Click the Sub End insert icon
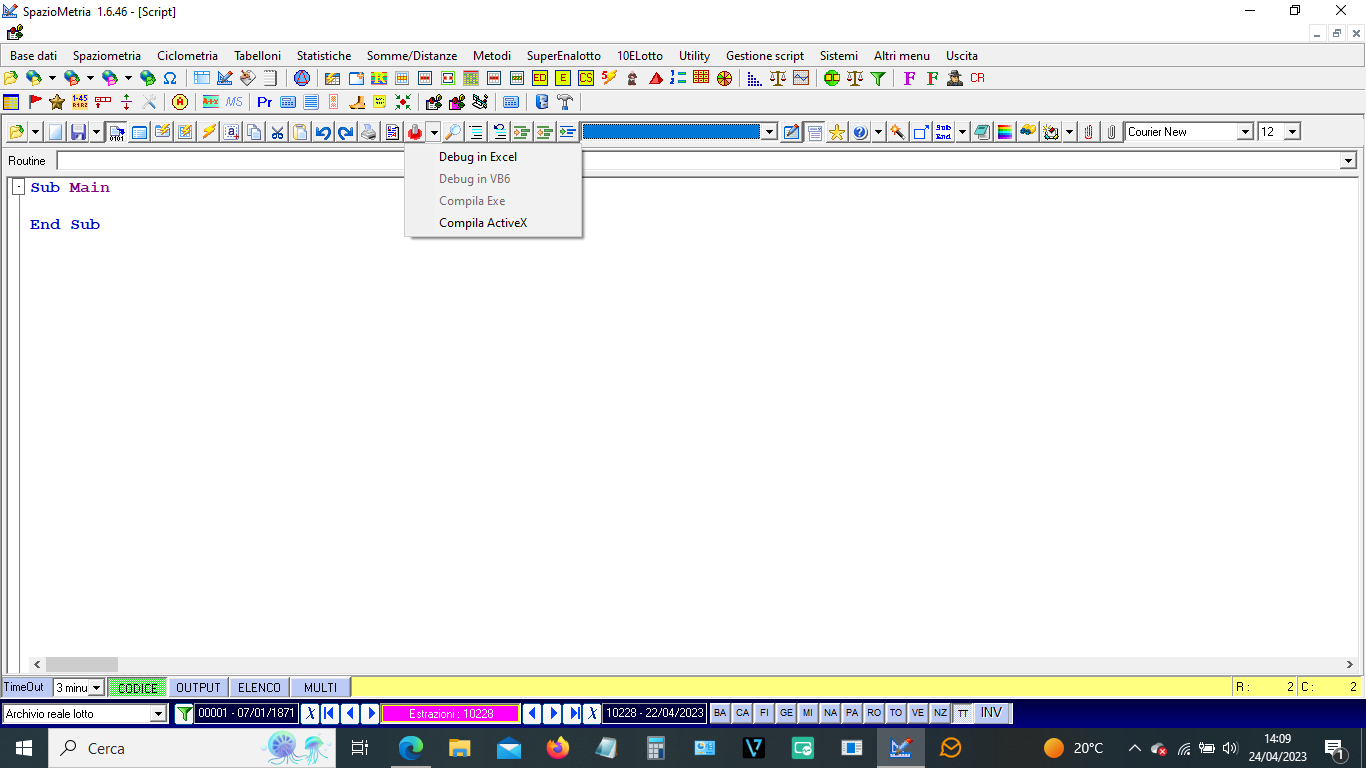1366x768 pixels. pos(944,132)
